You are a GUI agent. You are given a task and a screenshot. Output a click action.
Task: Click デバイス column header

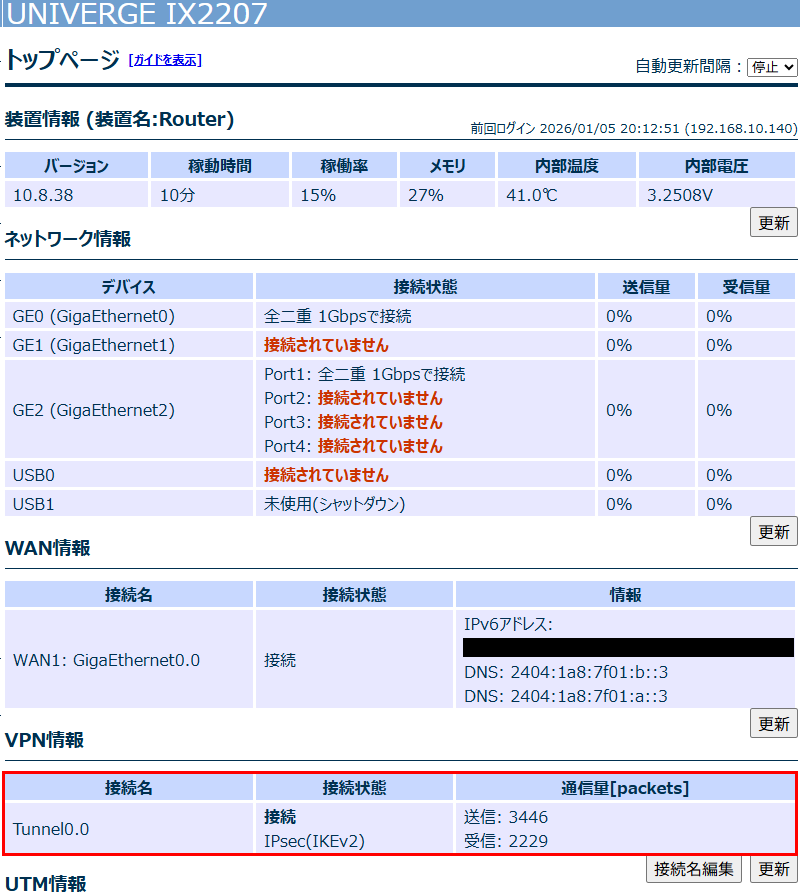point(128,287)
